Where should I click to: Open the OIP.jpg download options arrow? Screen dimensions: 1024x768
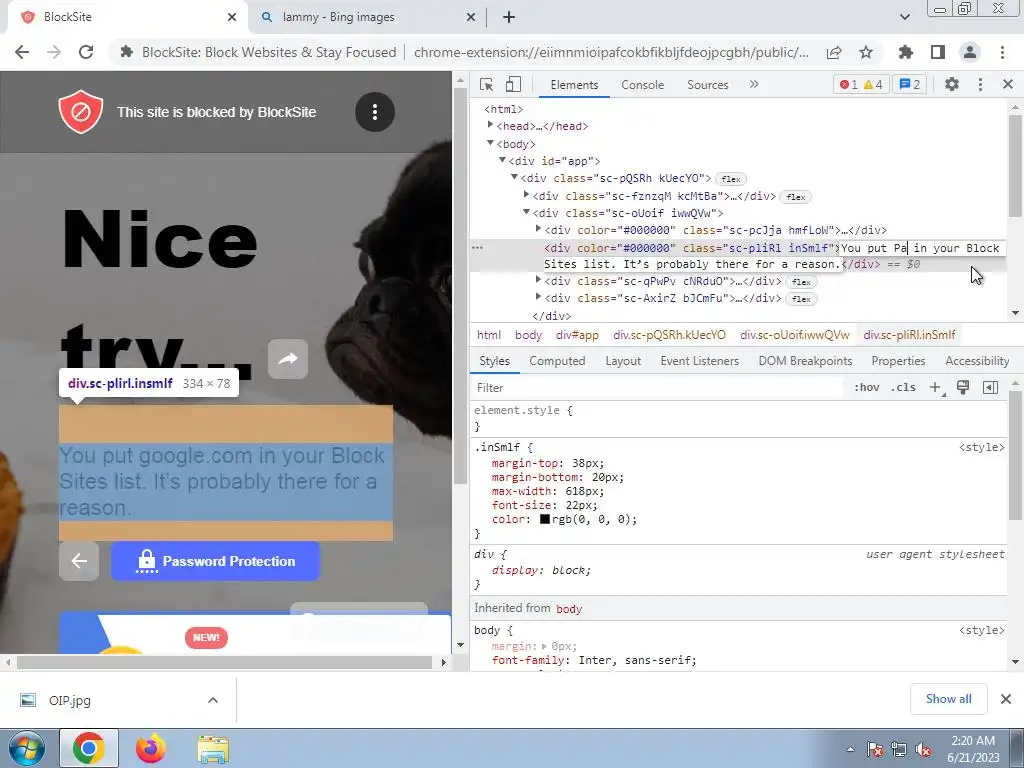coord(213,700)
